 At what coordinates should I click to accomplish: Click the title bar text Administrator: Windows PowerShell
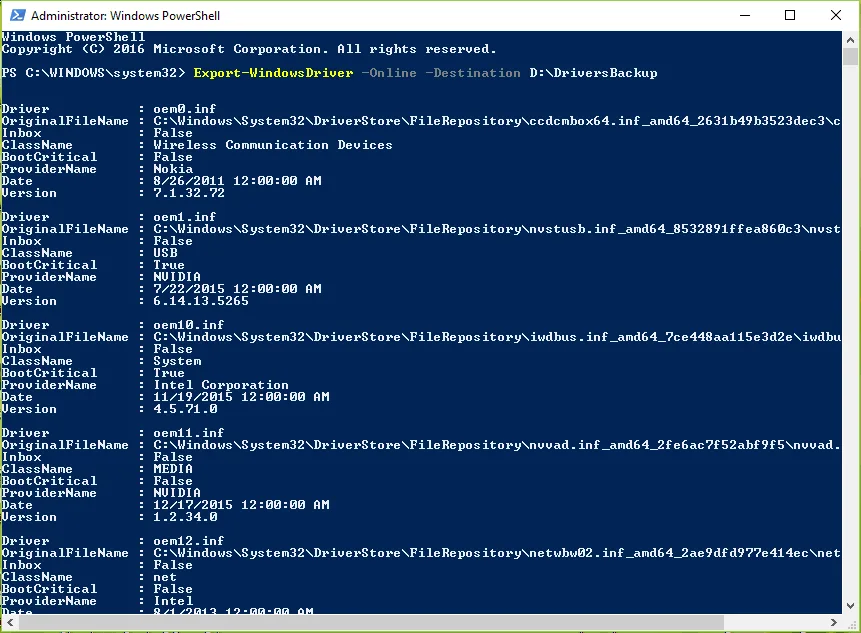pyautogui.click(x=125, y=15)
